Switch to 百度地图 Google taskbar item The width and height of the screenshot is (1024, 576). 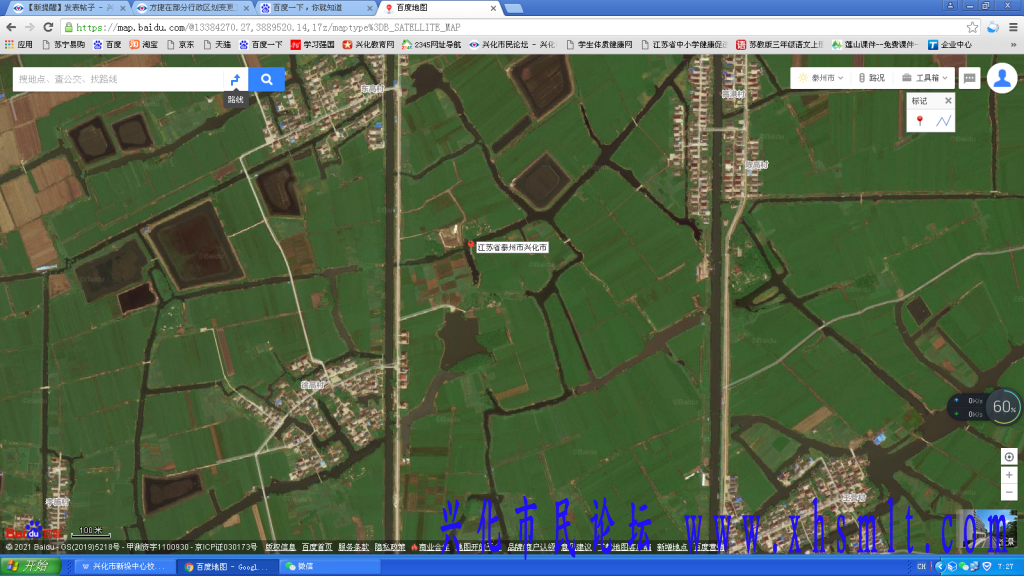click(x=228, y=566)
